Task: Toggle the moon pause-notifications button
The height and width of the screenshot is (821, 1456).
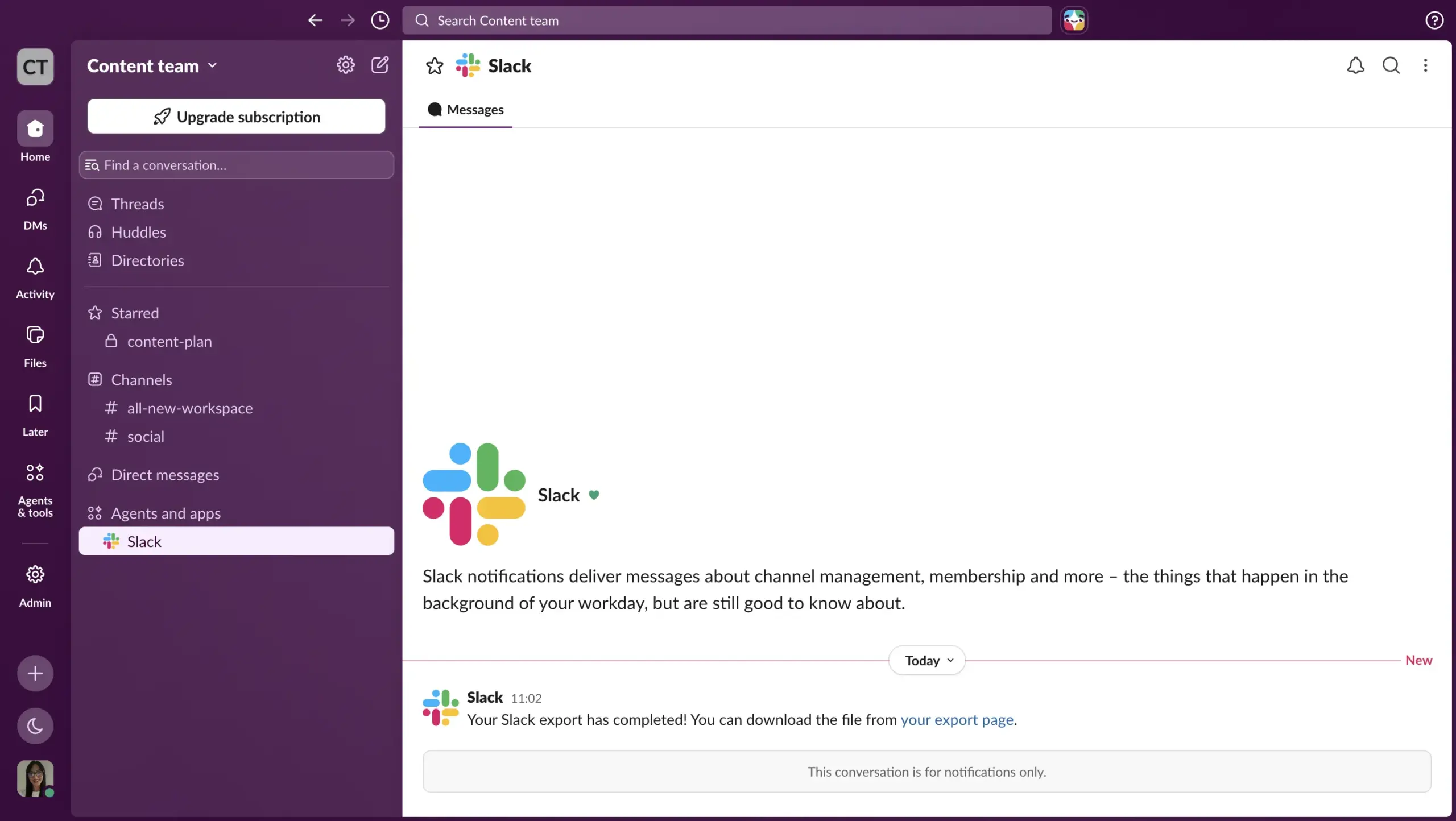Action: (35, 726)
